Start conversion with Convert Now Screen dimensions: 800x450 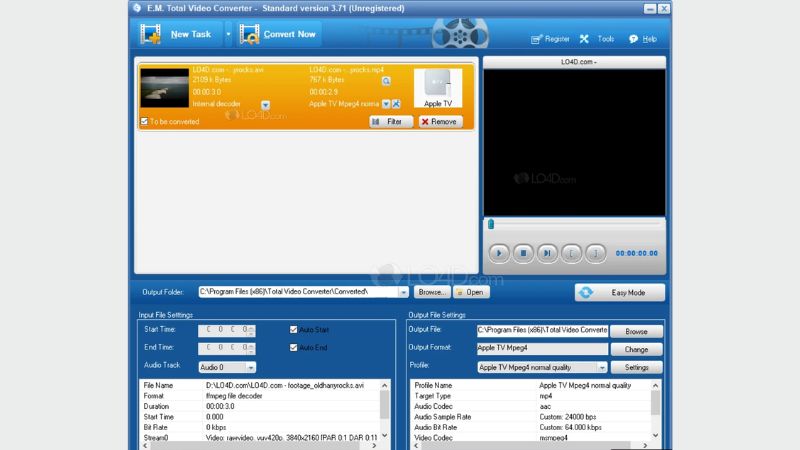[x=278, y=34]
